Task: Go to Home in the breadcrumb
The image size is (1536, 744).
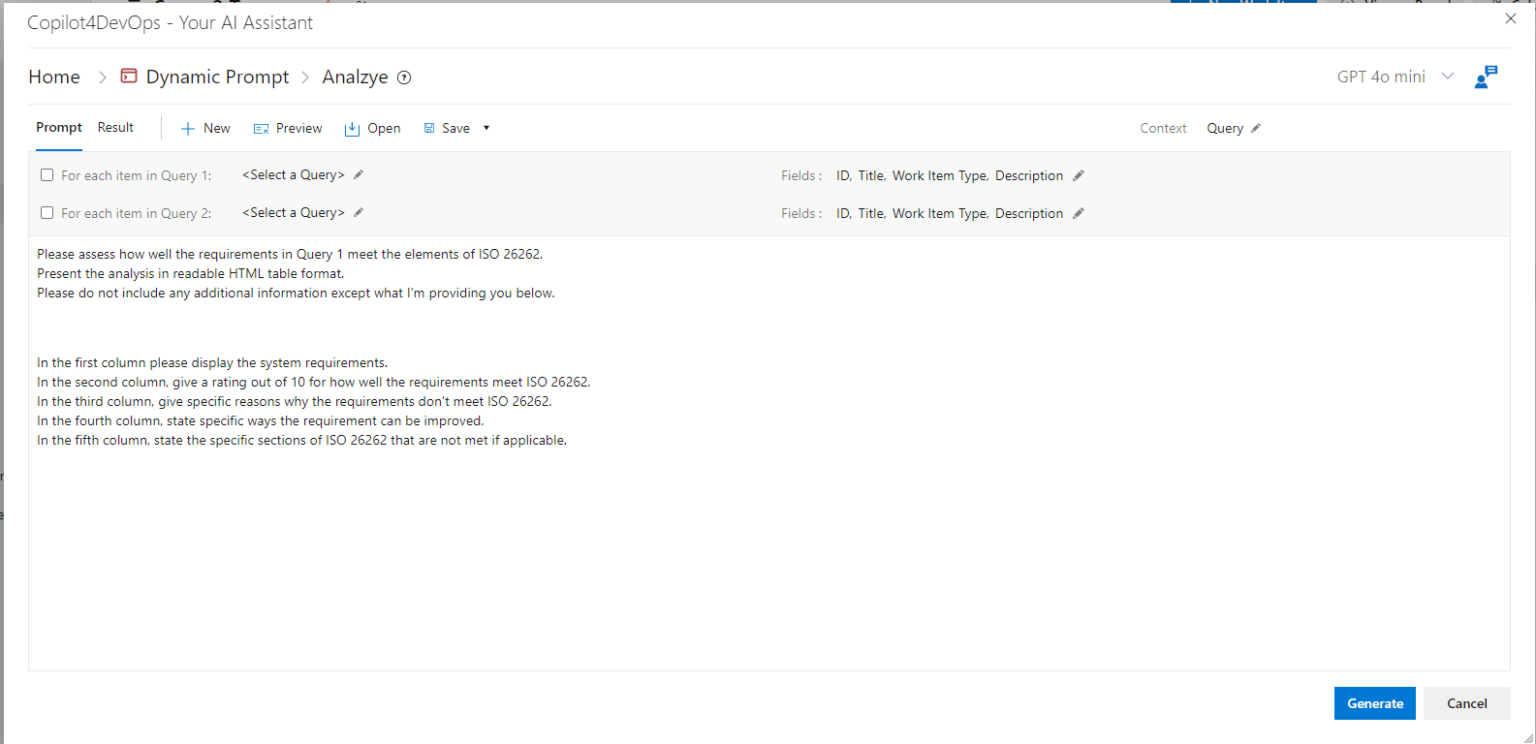Action: [54, 77]
